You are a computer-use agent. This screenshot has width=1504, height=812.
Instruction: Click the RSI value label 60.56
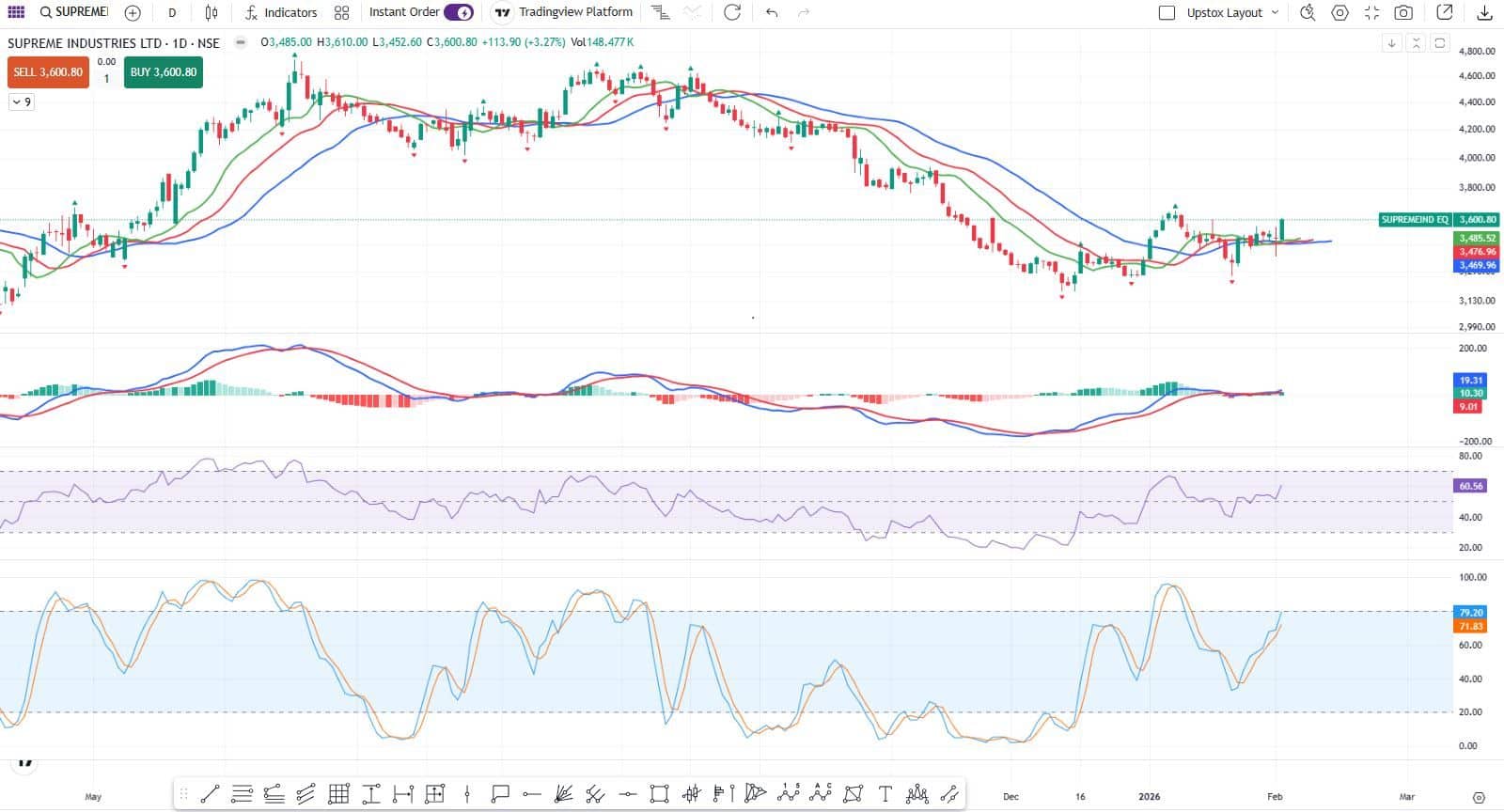pos(1471,486)
